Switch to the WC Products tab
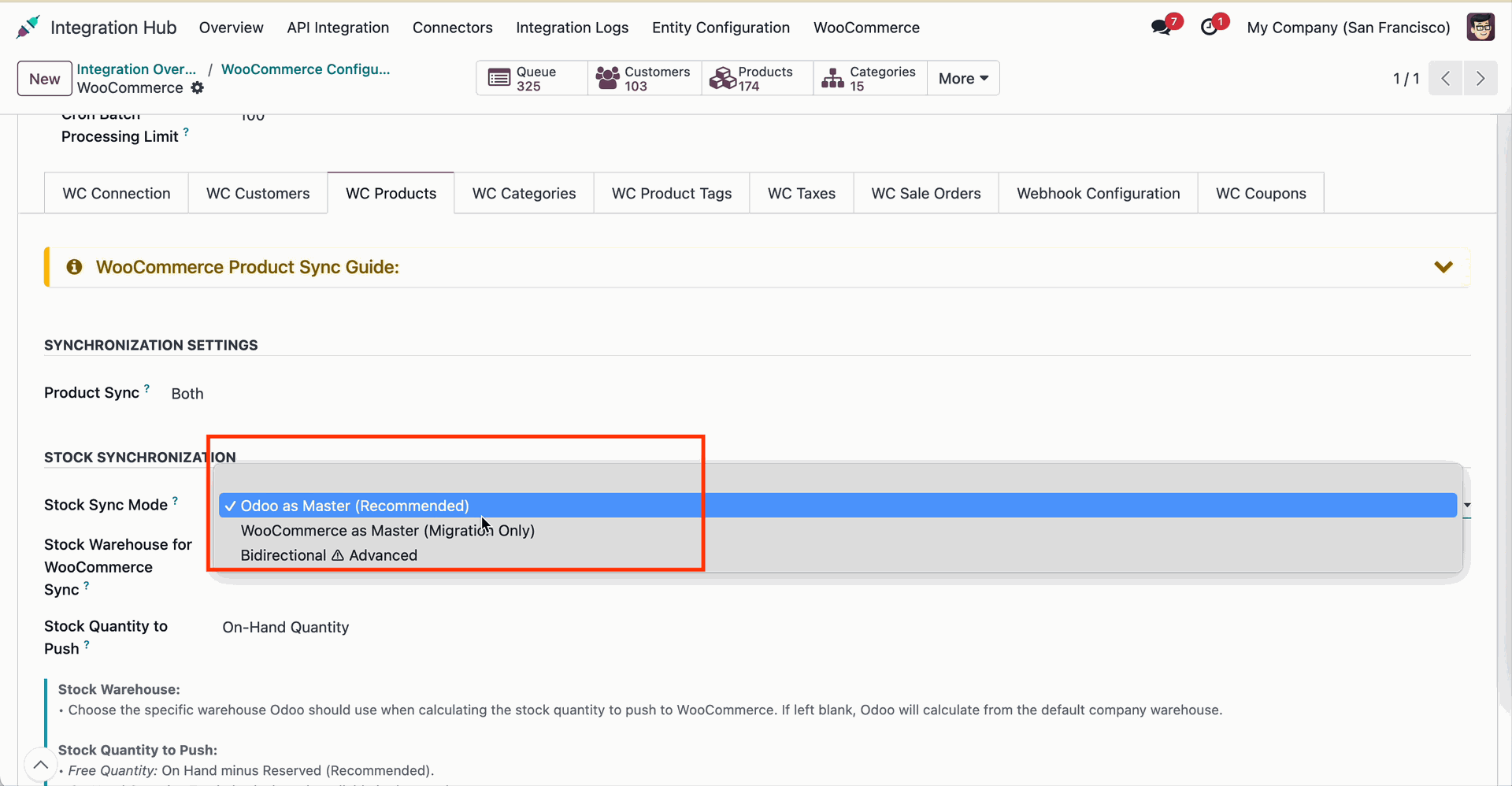The image size is (1512, 786). click(x=391, y=194)
